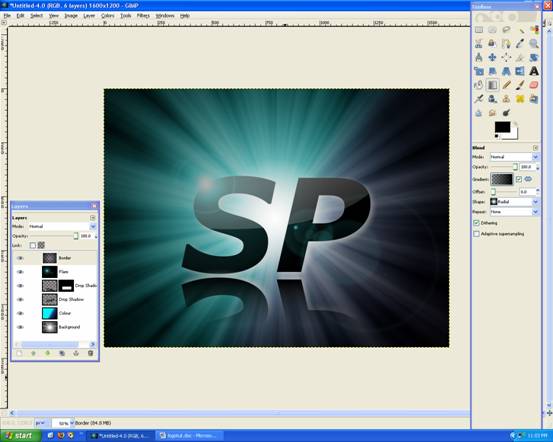Select the Blend gradient tool

[x=492, y=85]
